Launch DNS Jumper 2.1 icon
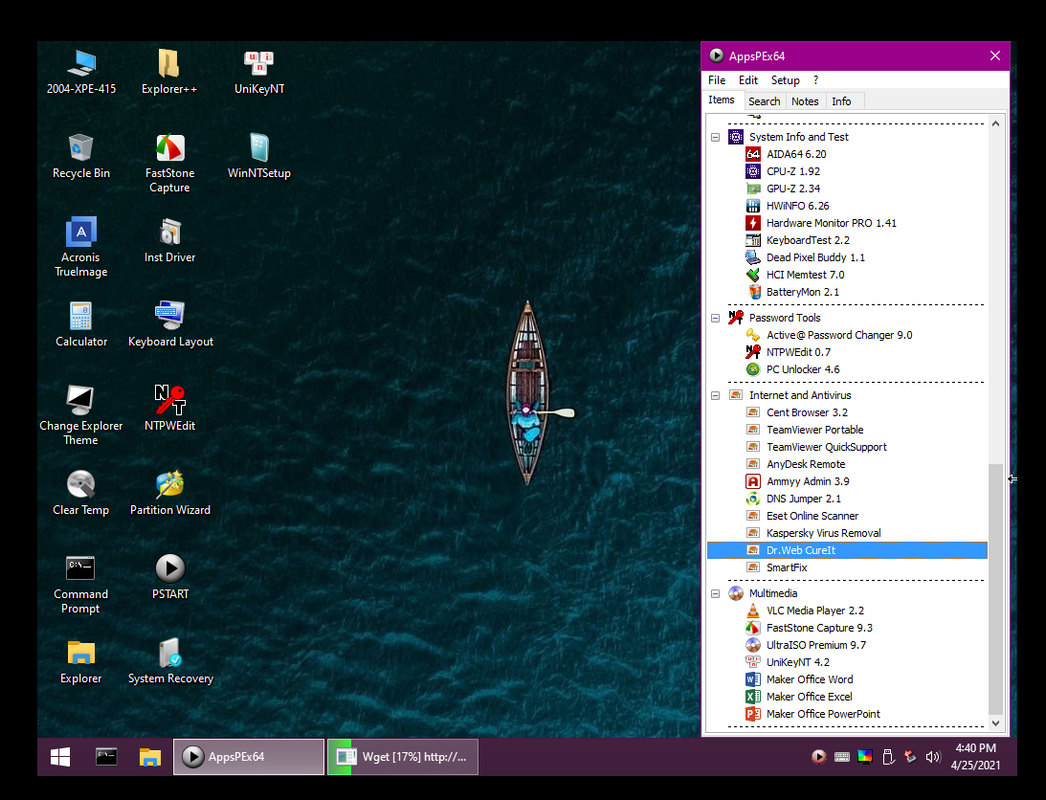Image resolution: width=1046 pixels, height=800 pixels. (752, 498)
